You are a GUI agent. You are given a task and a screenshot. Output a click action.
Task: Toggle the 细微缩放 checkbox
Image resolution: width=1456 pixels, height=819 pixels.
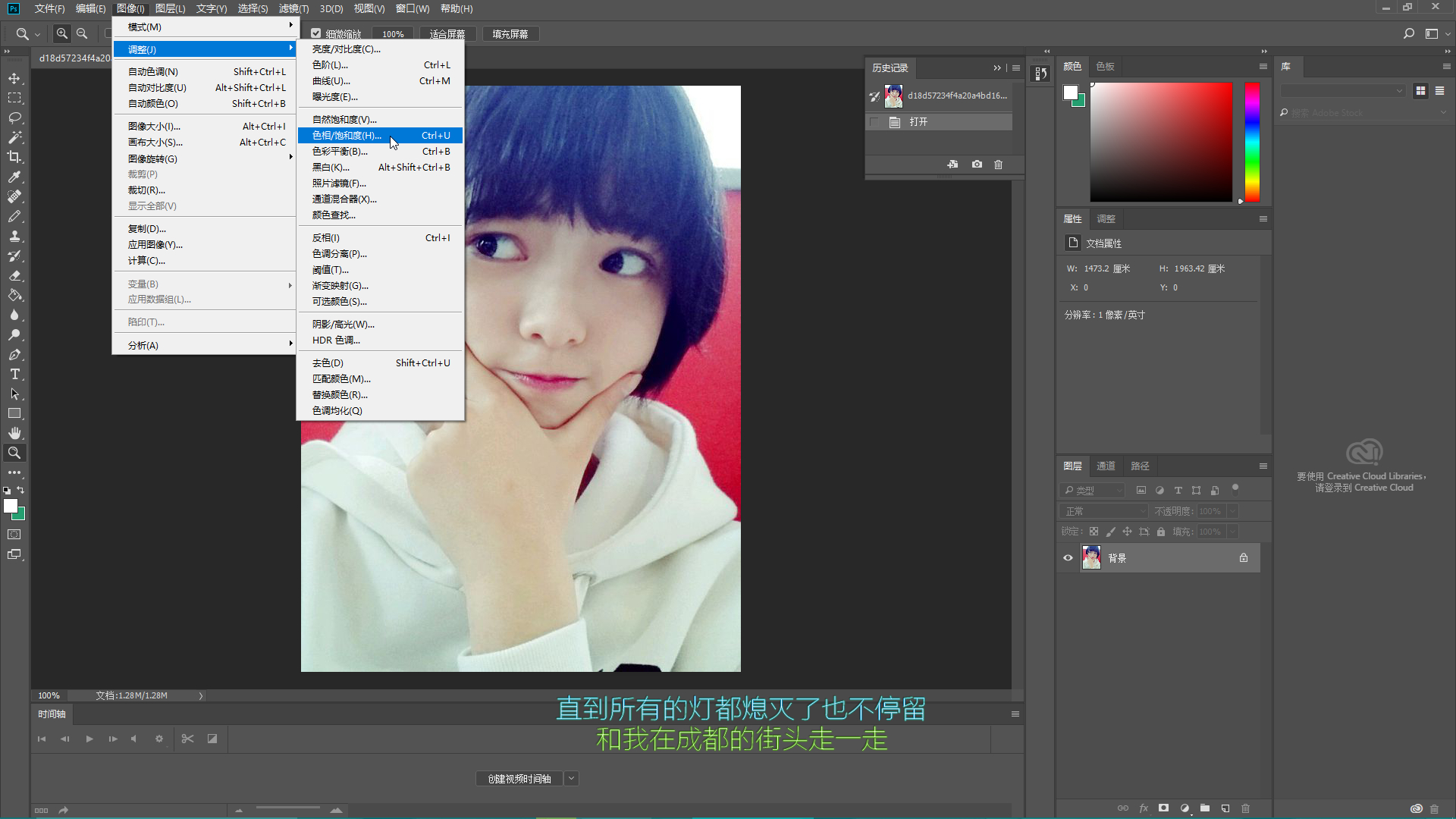point(316,33)
